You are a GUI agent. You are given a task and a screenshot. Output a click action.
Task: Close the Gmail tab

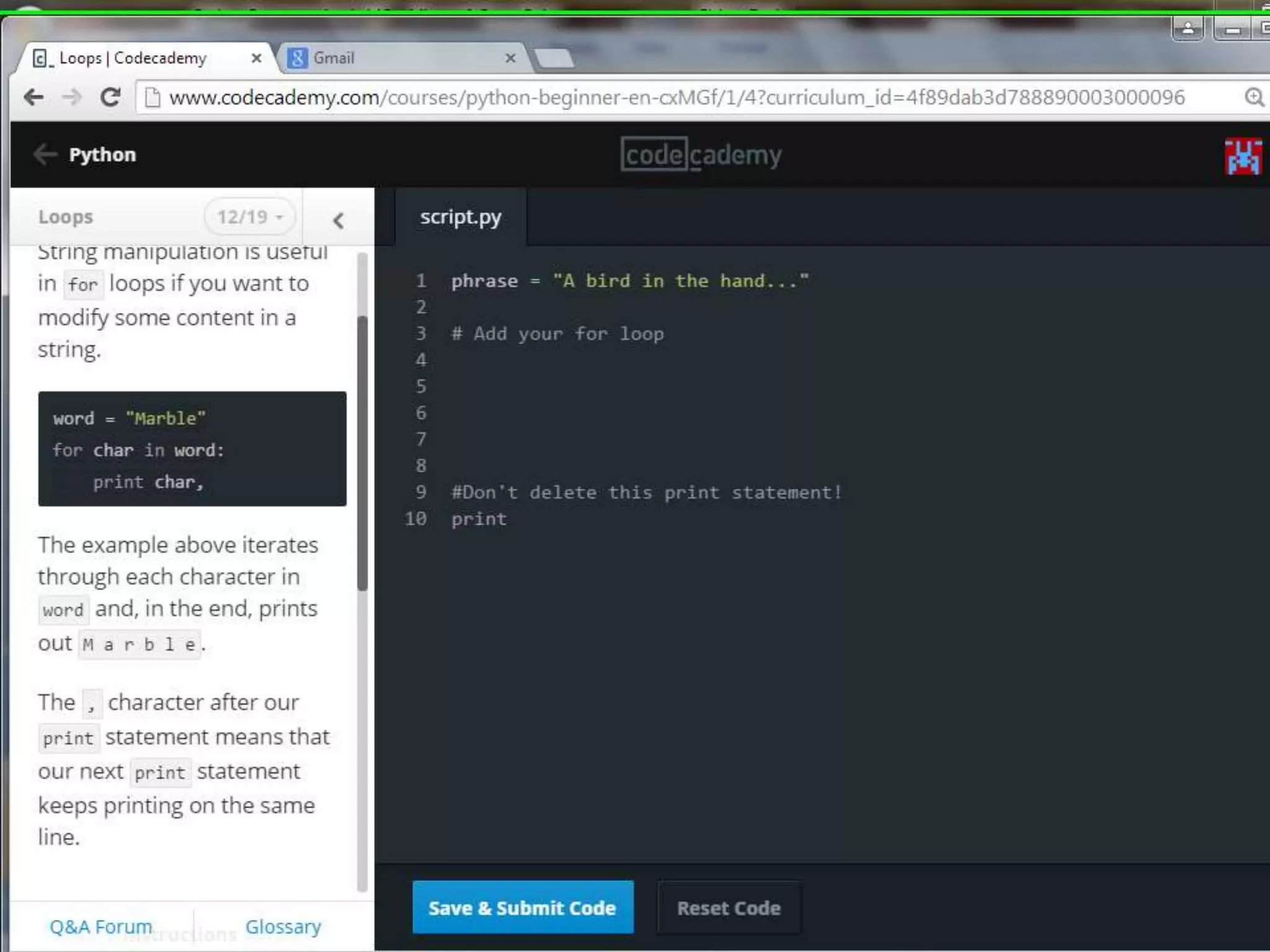point(510,58)
